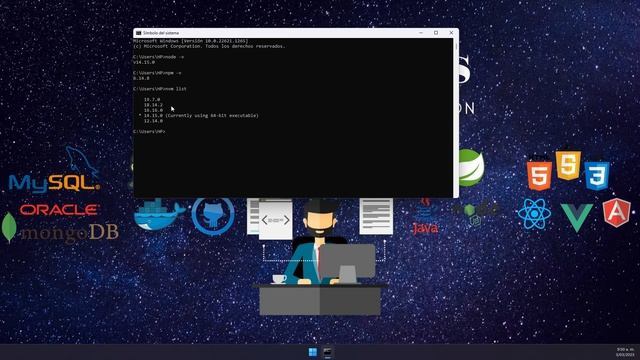The width and height of the screenshot is (640, 360).
Task: Click the node -v command line
Action: tap(158, 57)
